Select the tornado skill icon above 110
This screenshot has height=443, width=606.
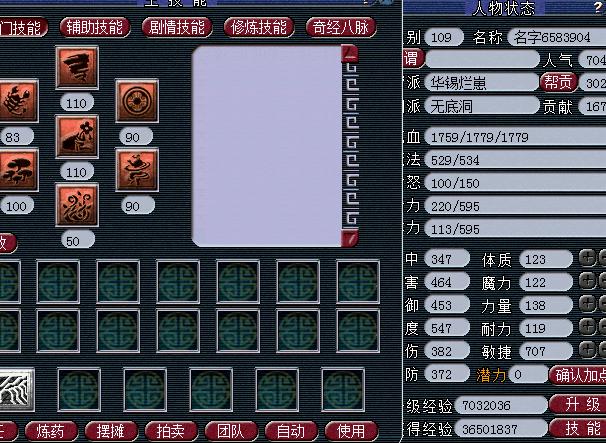pos(77,68)
